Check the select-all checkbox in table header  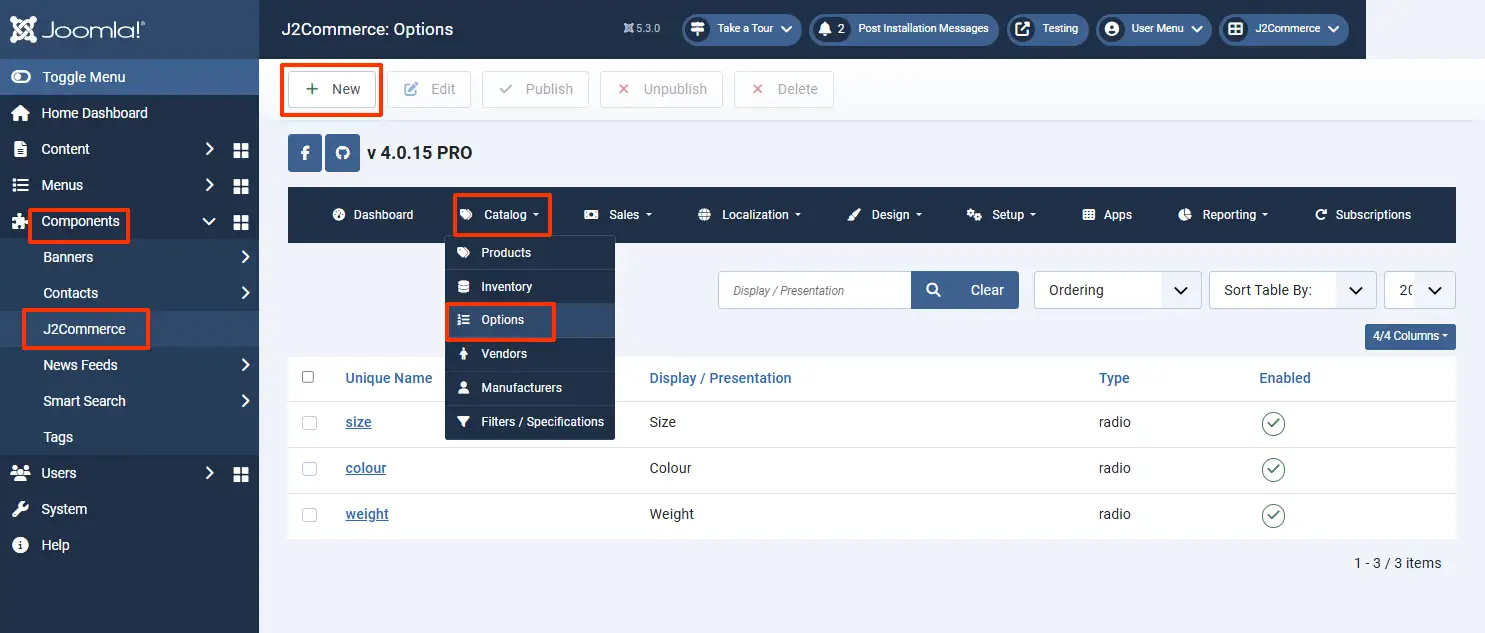(x=308, y=377)
